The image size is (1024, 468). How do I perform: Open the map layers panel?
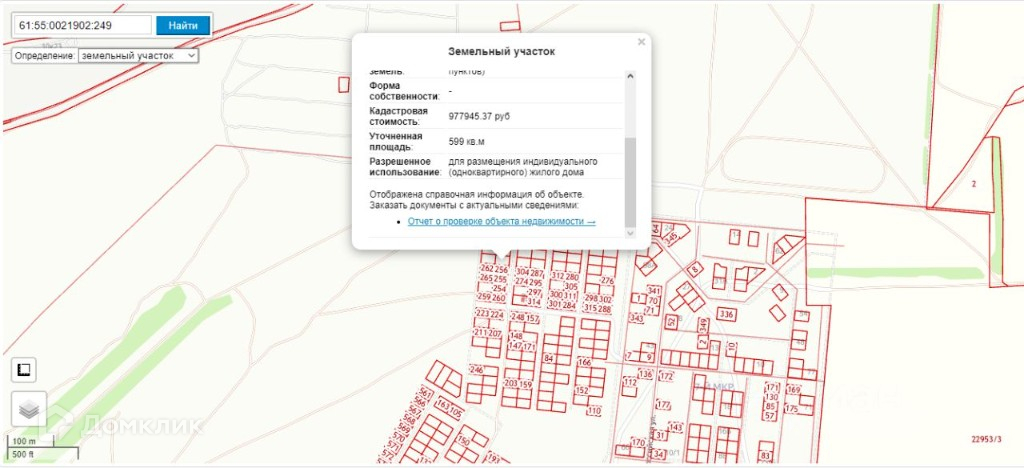(29, 409)
